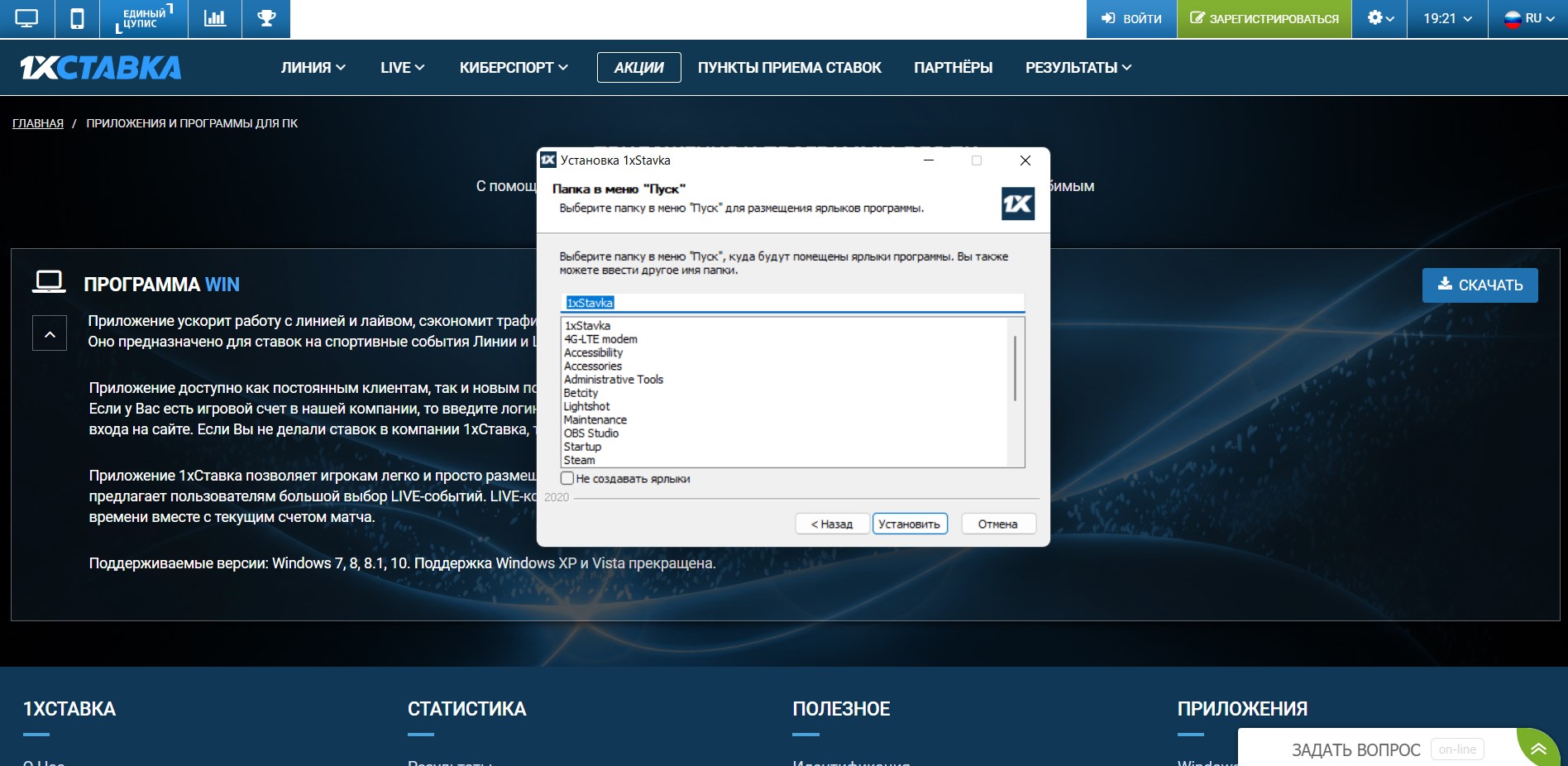Click Установить install button
The width and height of the screenshot is (1568, 766).
point(910,524)
